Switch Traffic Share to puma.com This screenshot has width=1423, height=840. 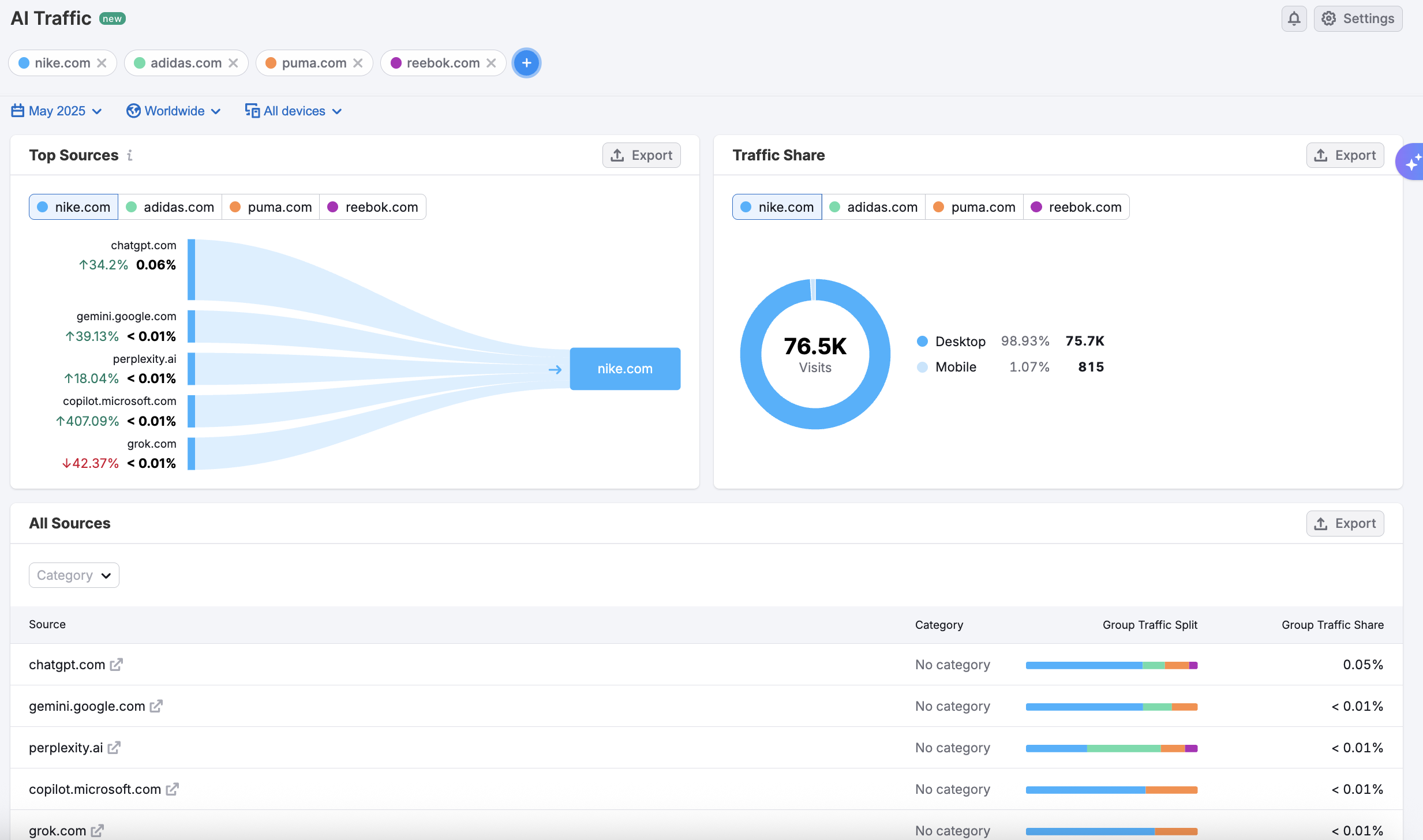974,207
